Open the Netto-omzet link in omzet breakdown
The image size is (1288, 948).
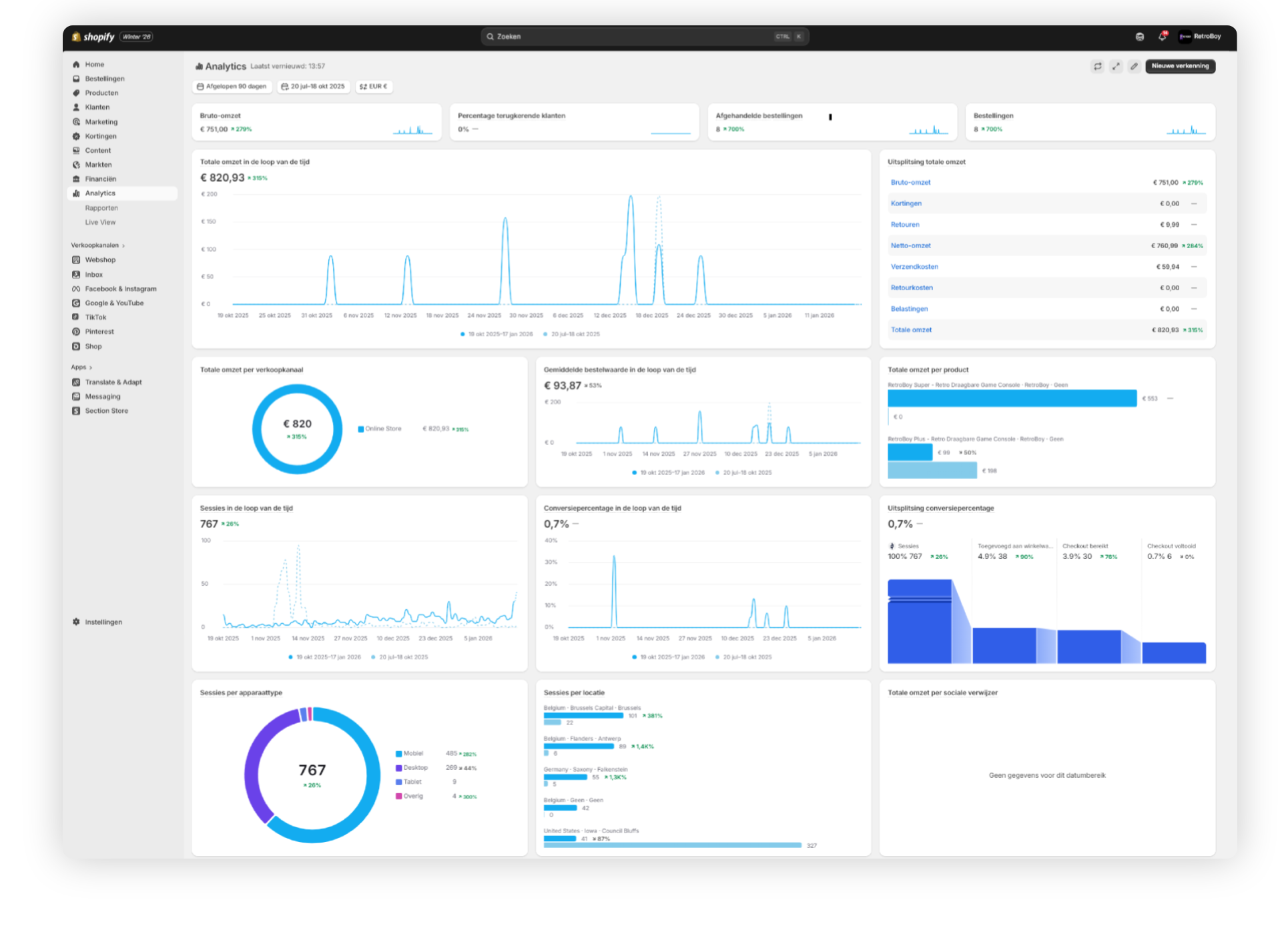(910, 246)
